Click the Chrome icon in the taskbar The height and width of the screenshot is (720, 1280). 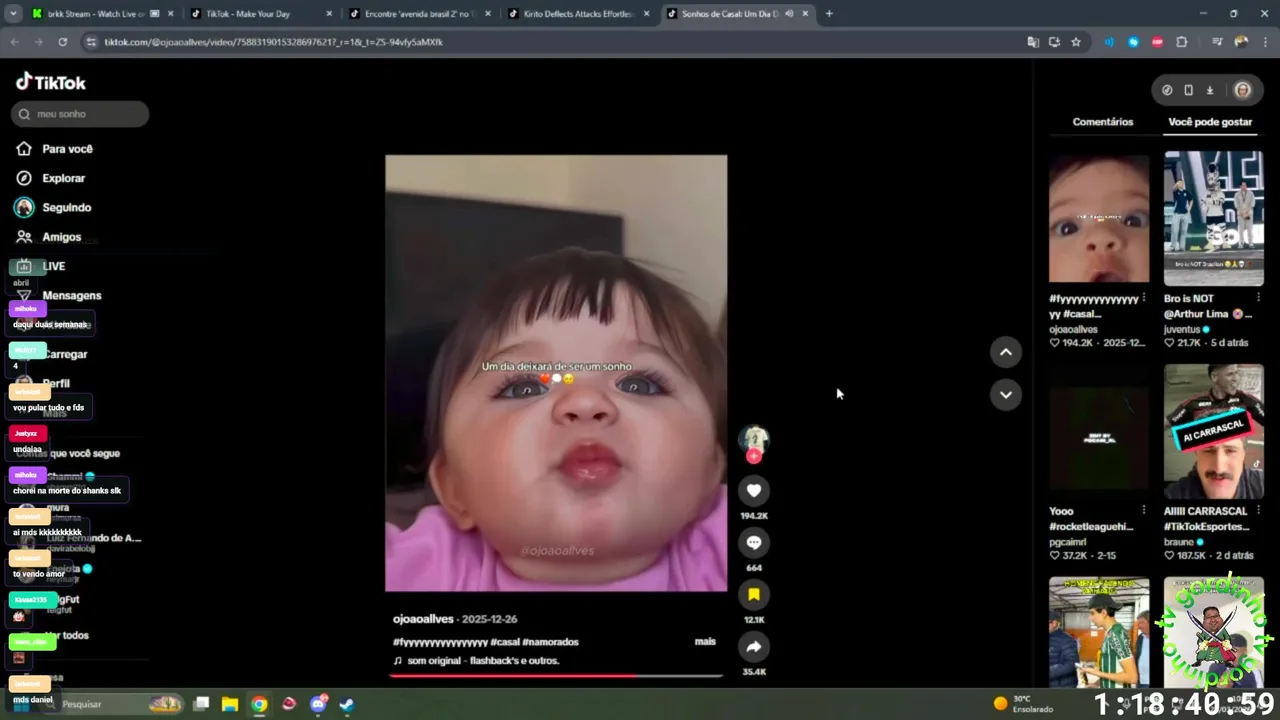click(259, 704)
